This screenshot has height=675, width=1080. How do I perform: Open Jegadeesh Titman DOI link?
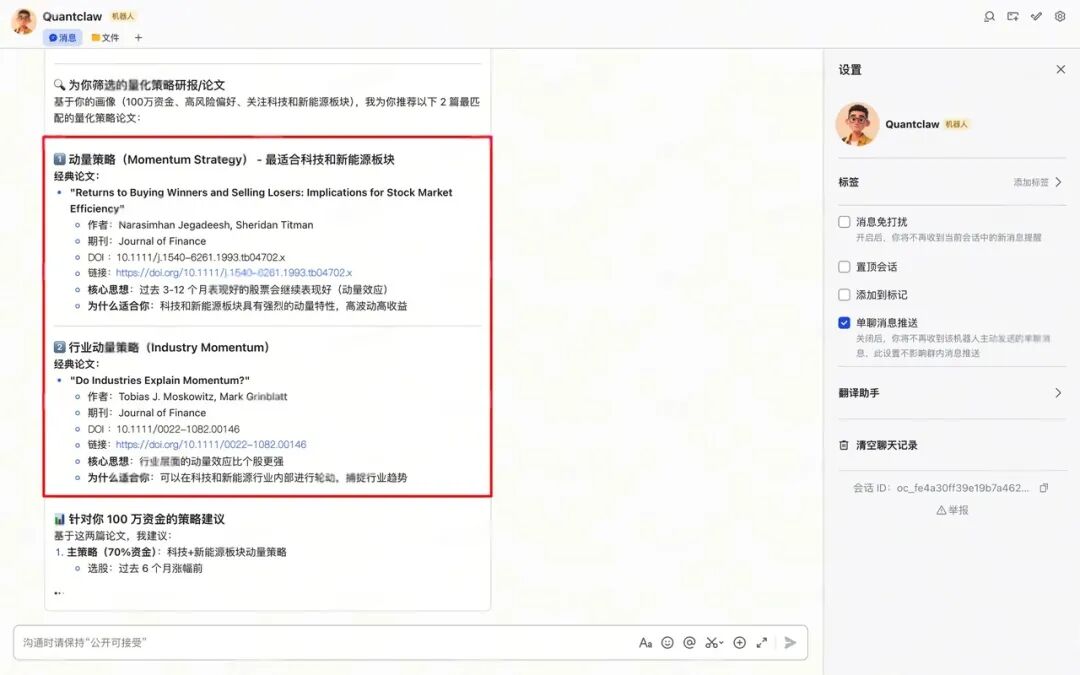point(233,273)
